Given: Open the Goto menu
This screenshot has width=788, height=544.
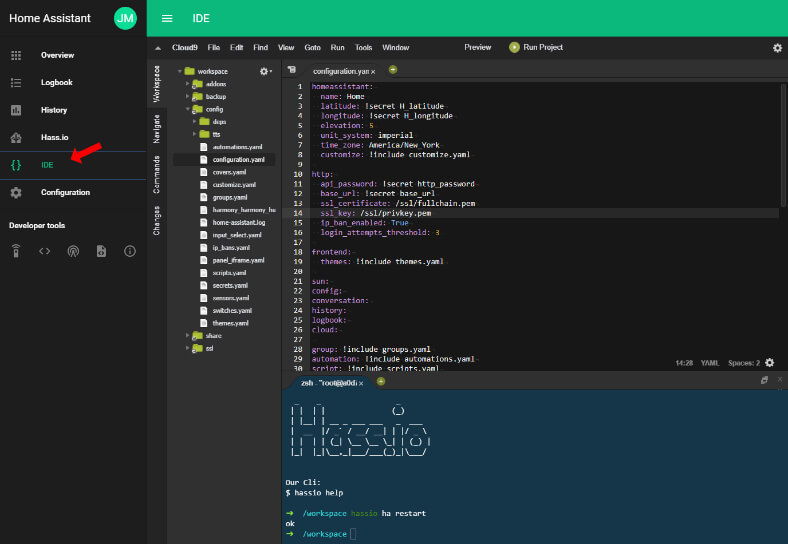Looking at the screenshot, I should (312, 48).
